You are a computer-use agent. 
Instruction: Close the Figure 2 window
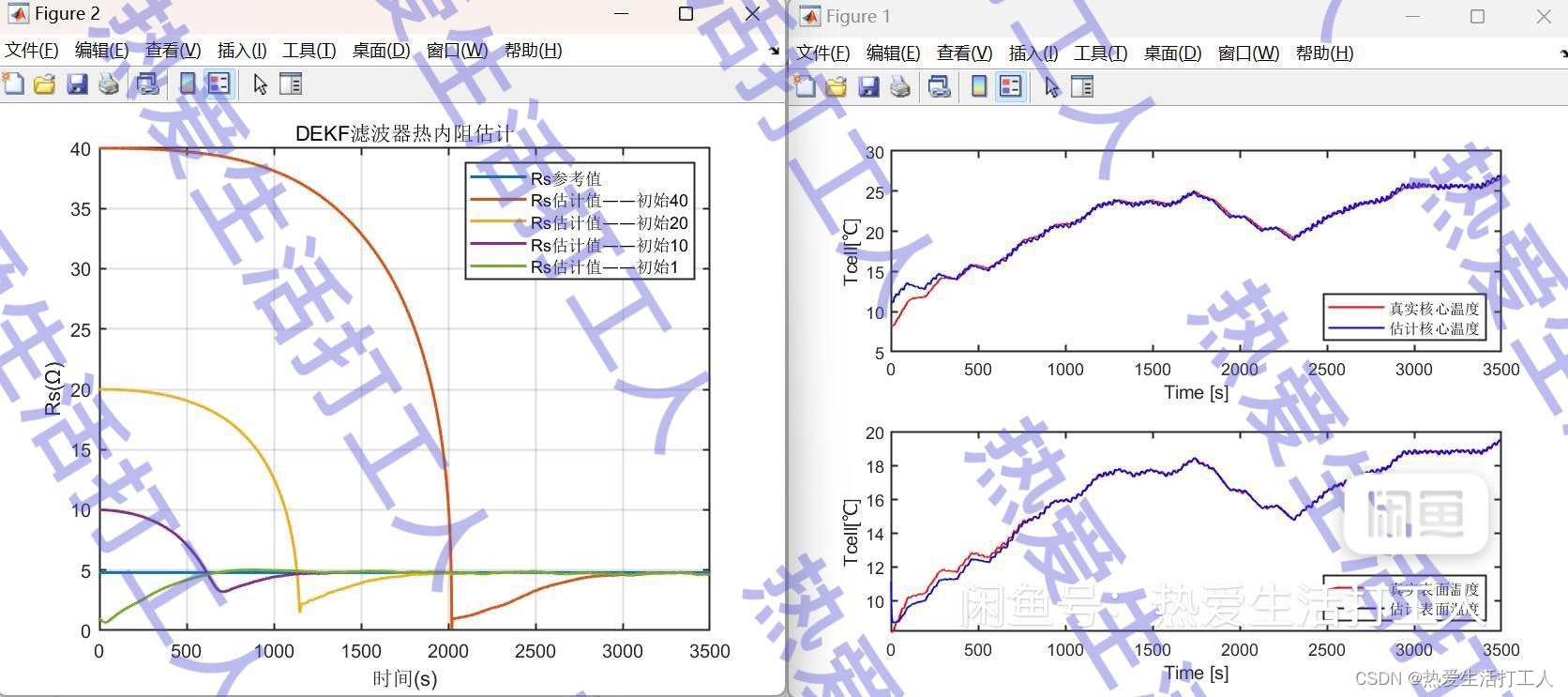tap(752, 14)
